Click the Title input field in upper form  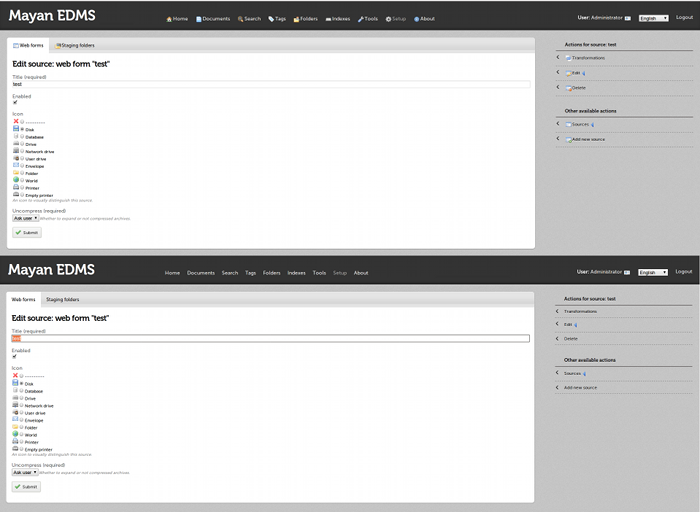271,84
